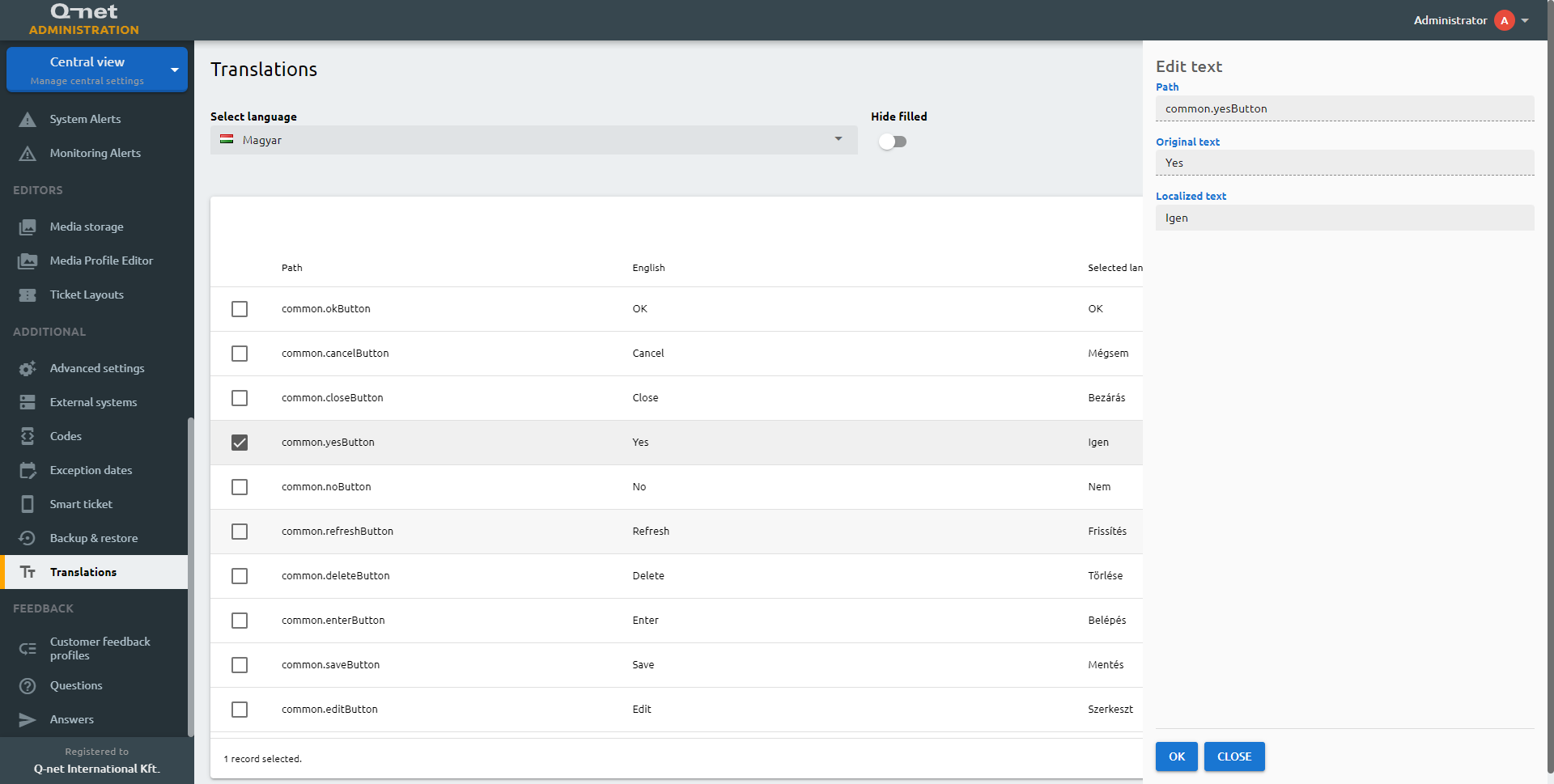Click the common.noButton path text
The image size is (1554, 784).
pyautogui.click(x=326, y=487)
